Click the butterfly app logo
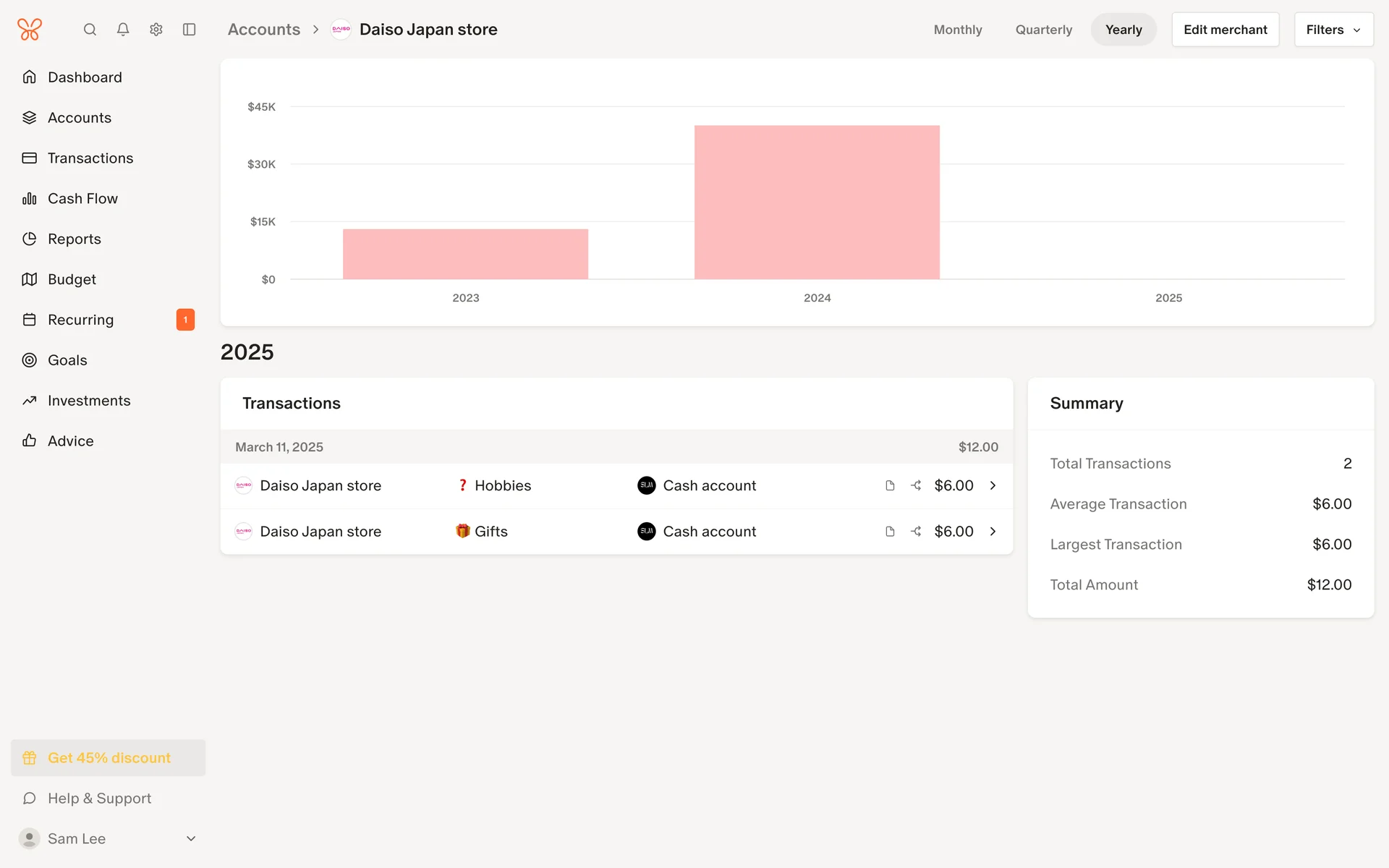Screen dimensions: 1389x868 coord(30,30)
